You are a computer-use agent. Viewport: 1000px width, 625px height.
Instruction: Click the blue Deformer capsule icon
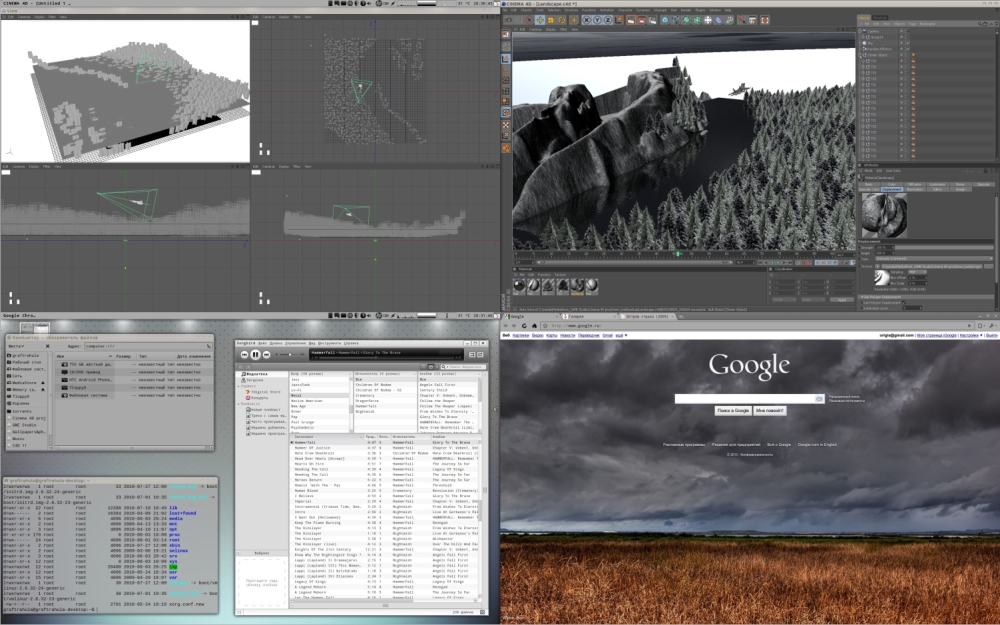[718, 20]
